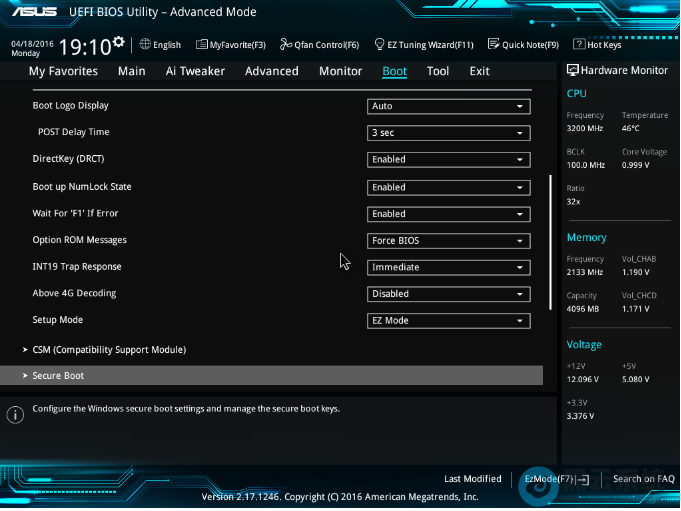Click the info icon in the help bar

pyautogui.click(x=15, y=414)
